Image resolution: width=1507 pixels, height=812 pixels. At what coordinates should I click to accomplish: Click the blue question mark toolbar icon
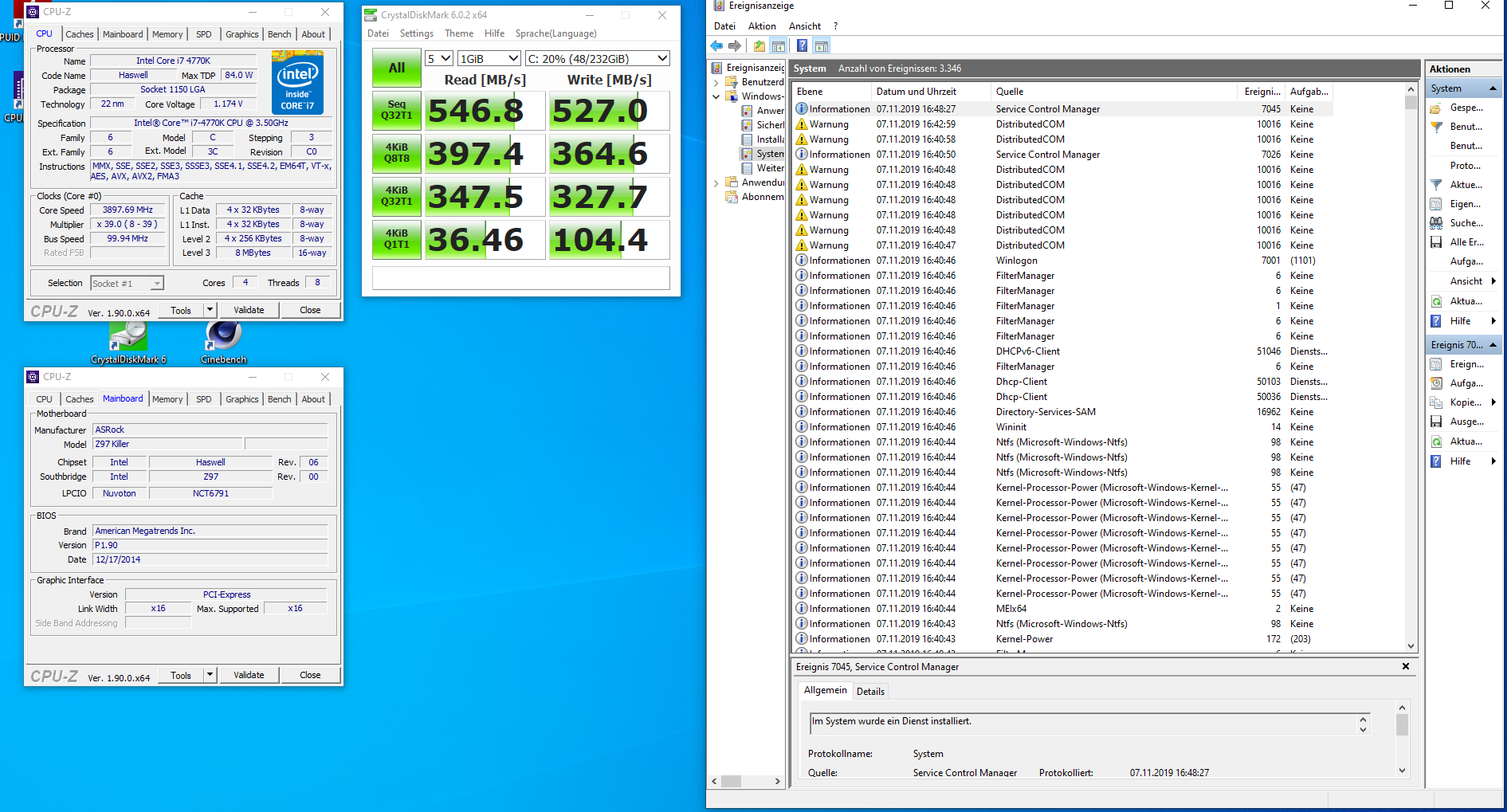[802, 46]
